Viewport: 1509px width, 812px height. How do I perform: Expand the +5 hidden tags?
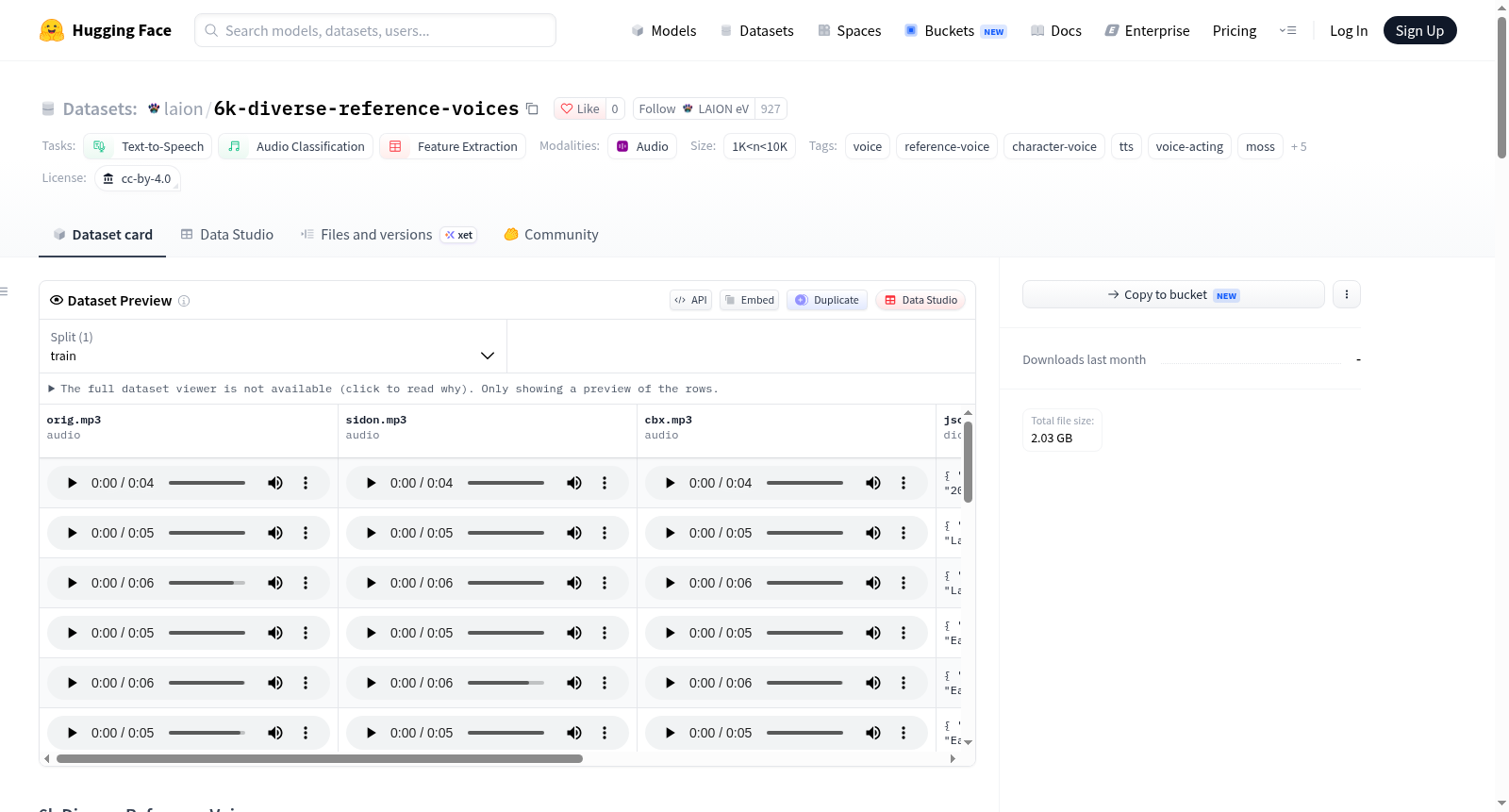1299,146
